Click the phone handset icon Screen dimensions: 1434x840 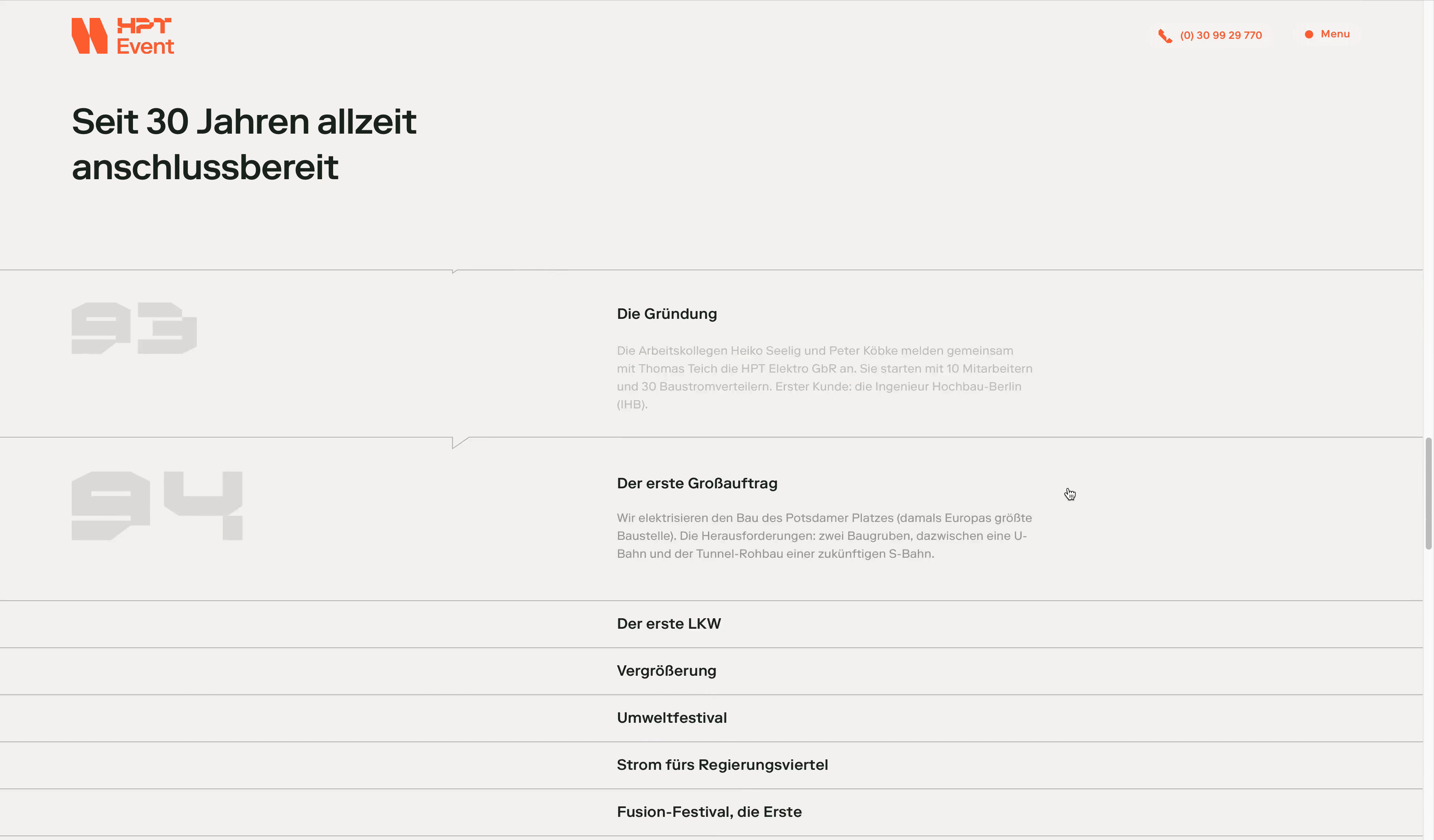pyautogui.click(x=1165, y=36)
